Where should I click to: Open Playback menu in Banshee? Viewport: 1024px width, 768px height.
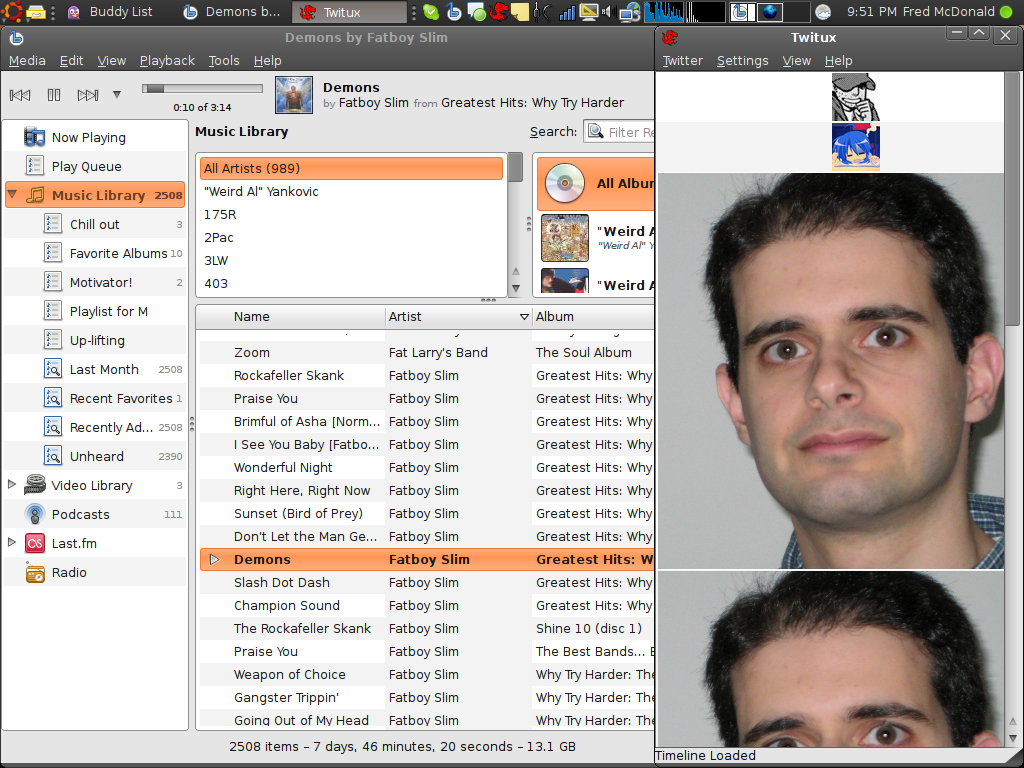(x=167, y=61)
